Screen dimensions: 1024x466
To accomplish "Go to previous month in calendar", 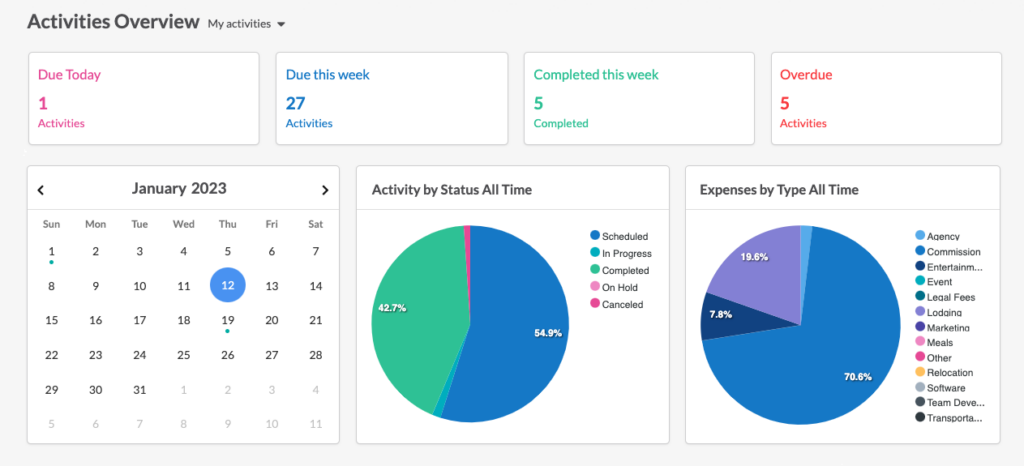I will [40, 190].
